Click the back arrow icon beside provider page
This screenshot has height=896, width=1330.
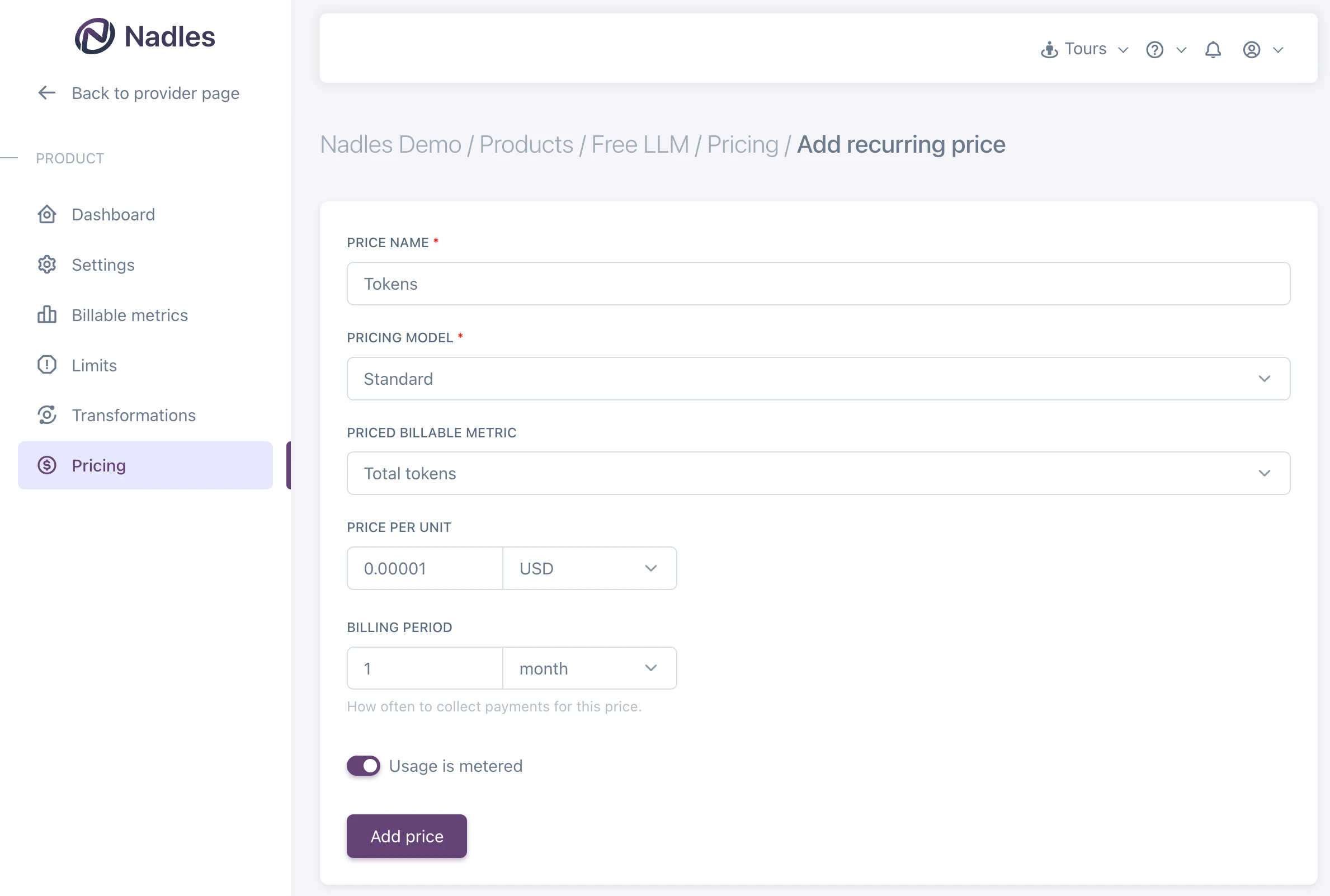46,93
